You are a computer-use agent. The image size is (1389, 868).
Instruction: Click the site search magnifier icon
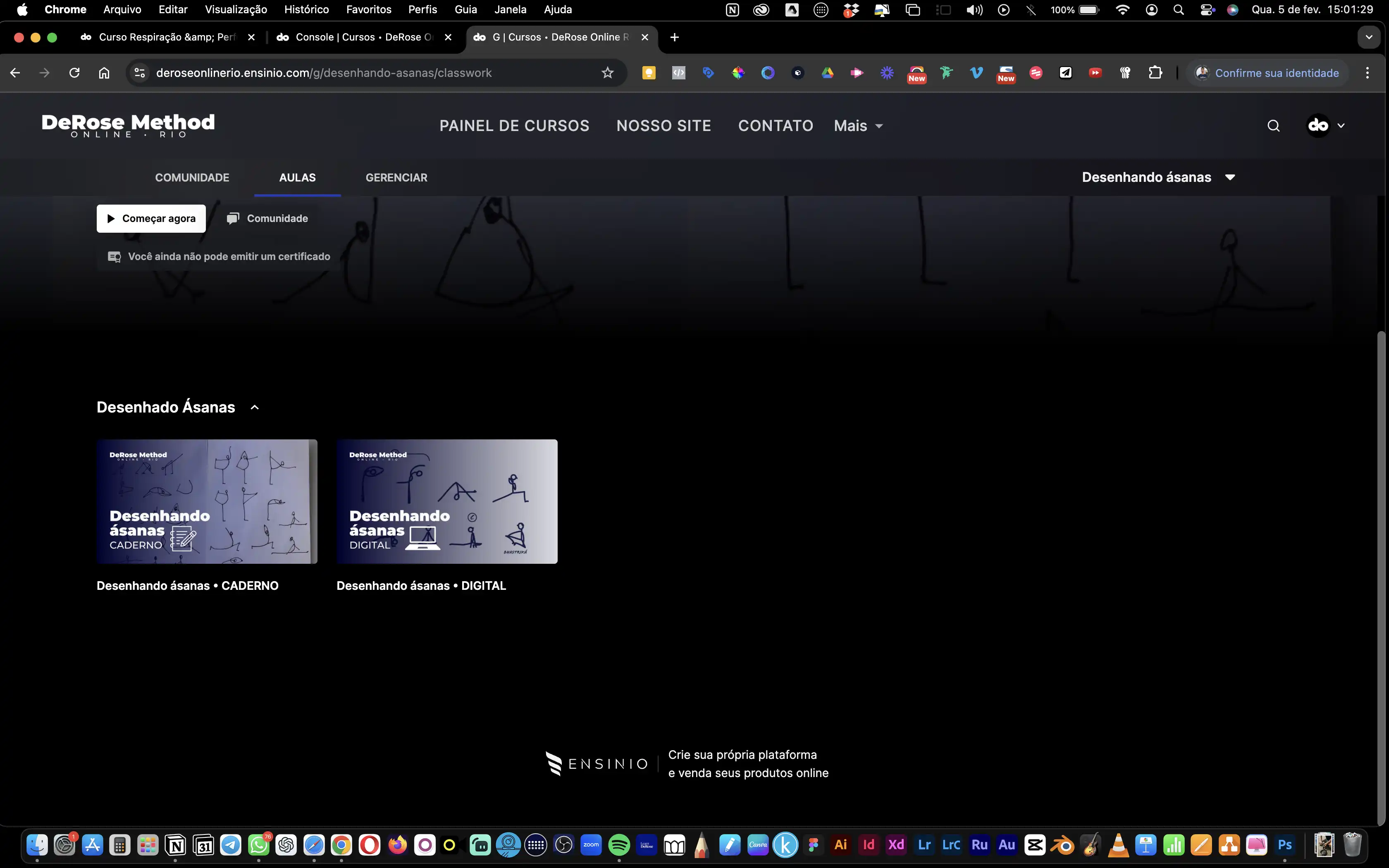coord(1273,126)
